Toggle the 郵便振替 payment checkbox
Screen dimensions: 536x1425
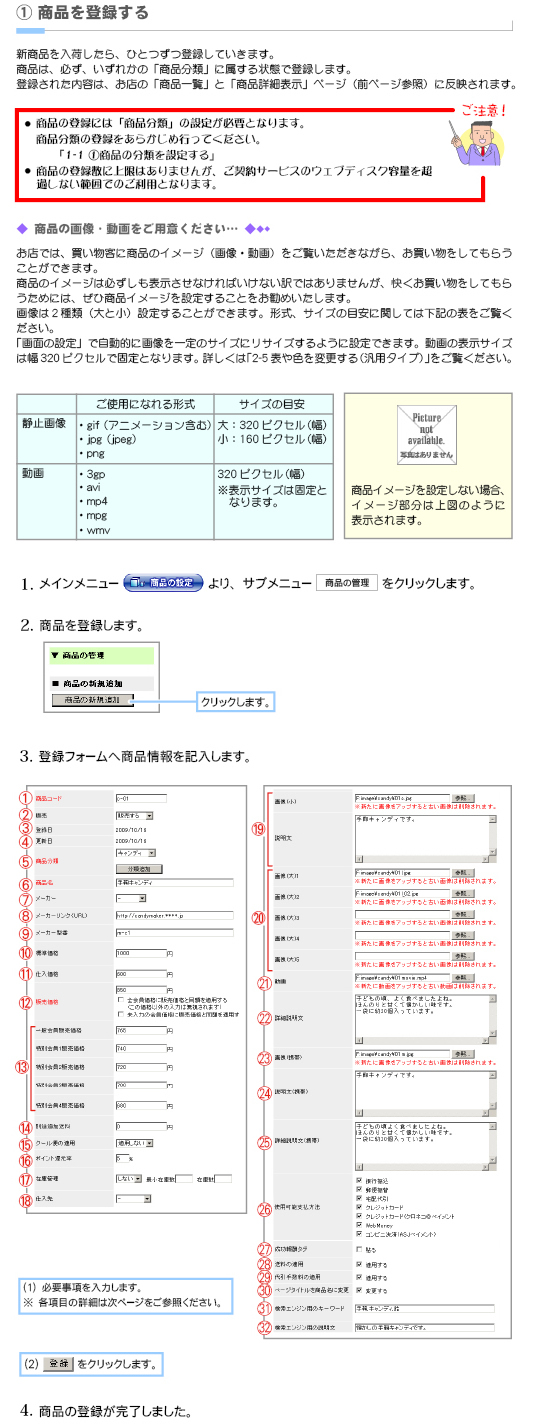click(359, 1189)
